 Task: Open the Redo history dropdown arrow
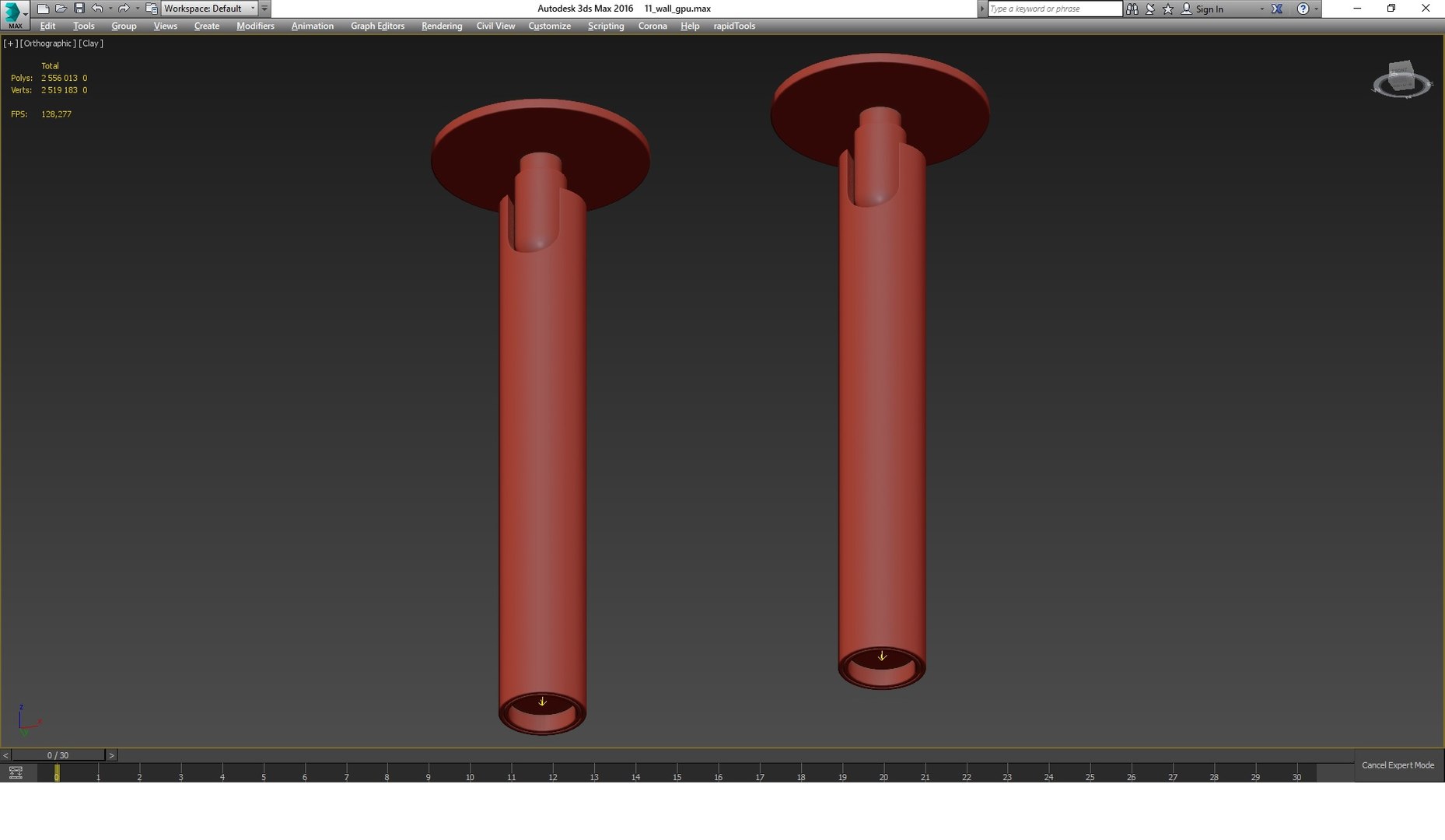137,9
